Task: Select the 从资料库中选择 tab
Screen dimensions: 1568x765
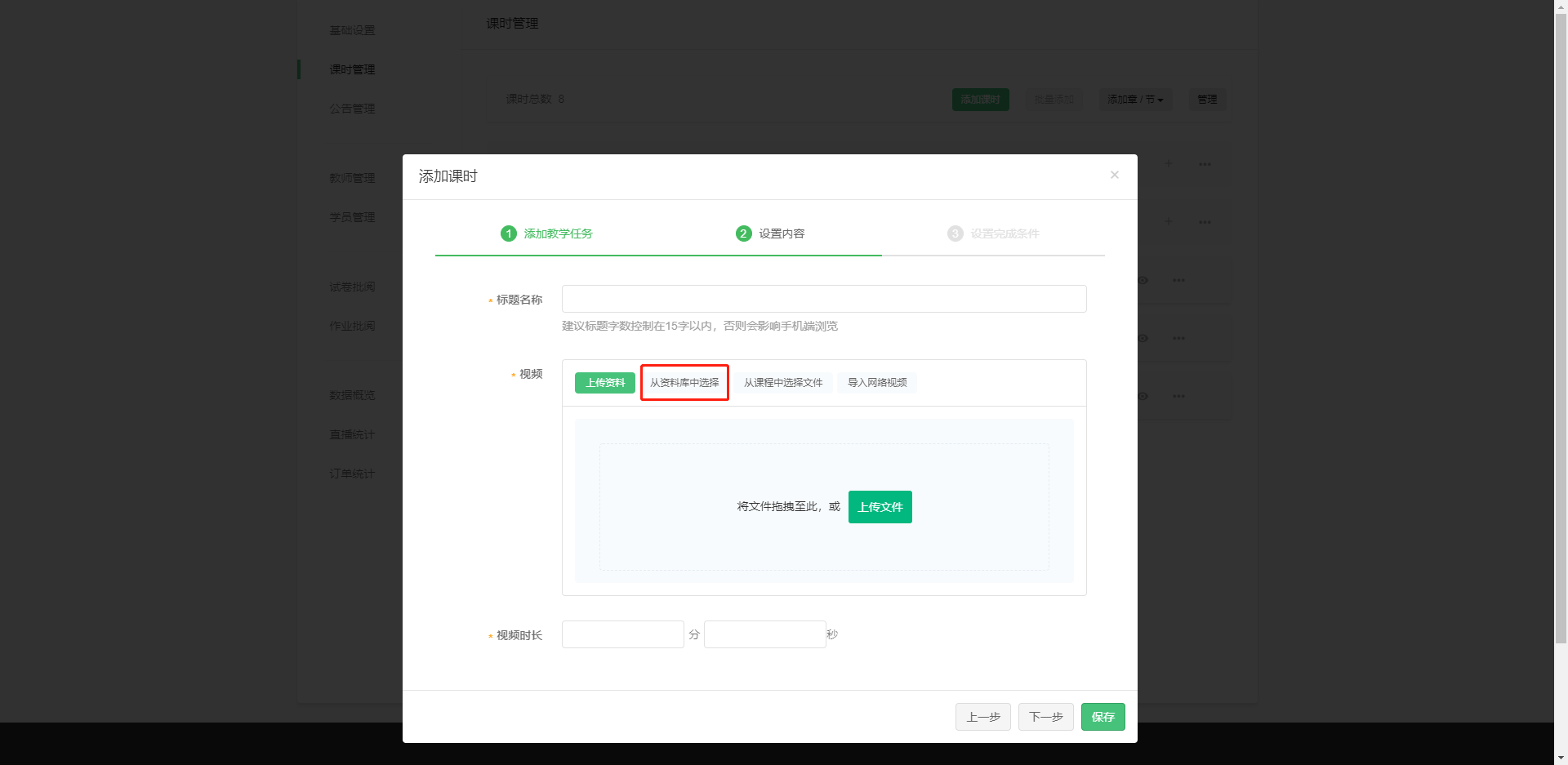Action: 684,383
